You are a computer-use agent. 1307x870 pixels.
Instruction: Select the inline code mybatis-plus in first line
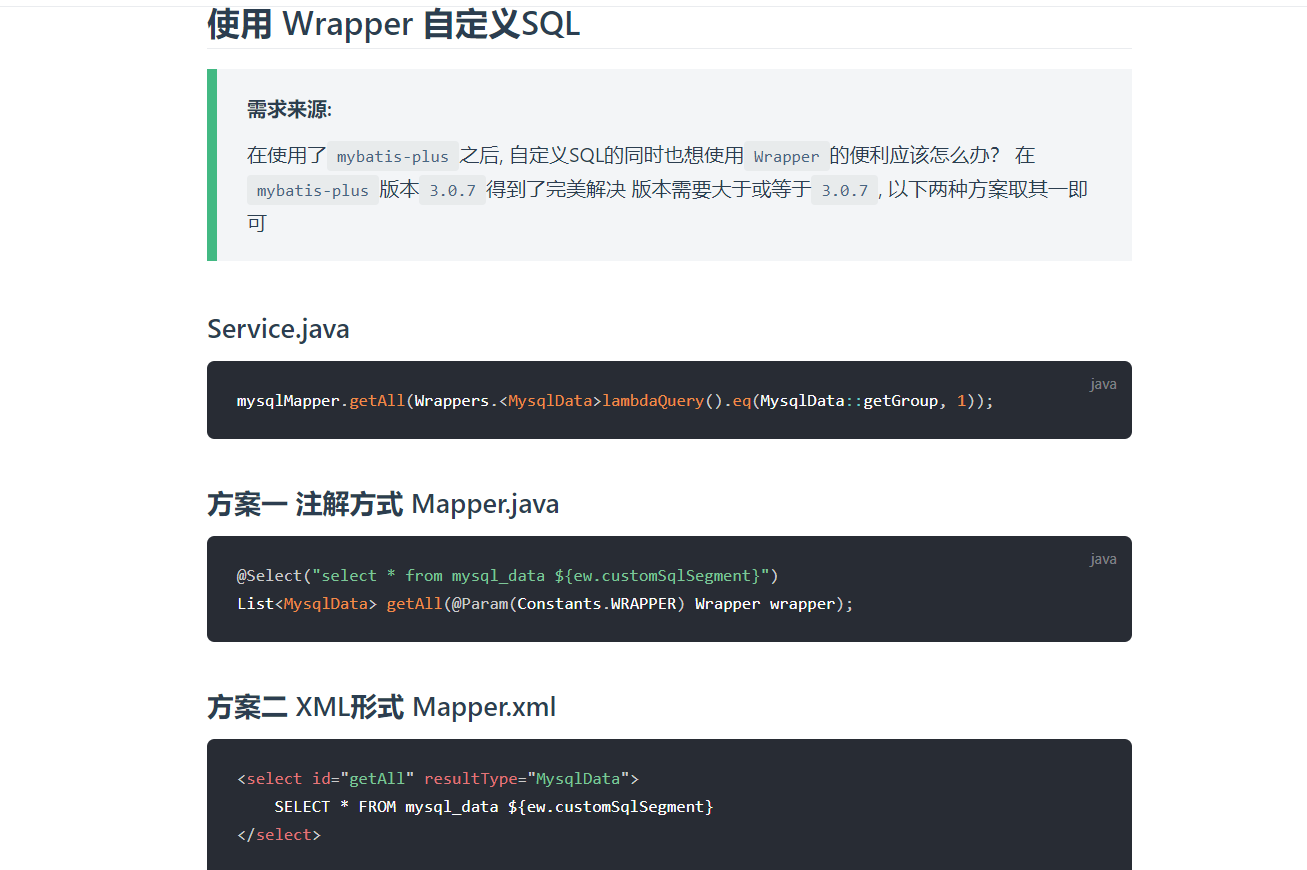pyautogui.click(x=392, y=156)
